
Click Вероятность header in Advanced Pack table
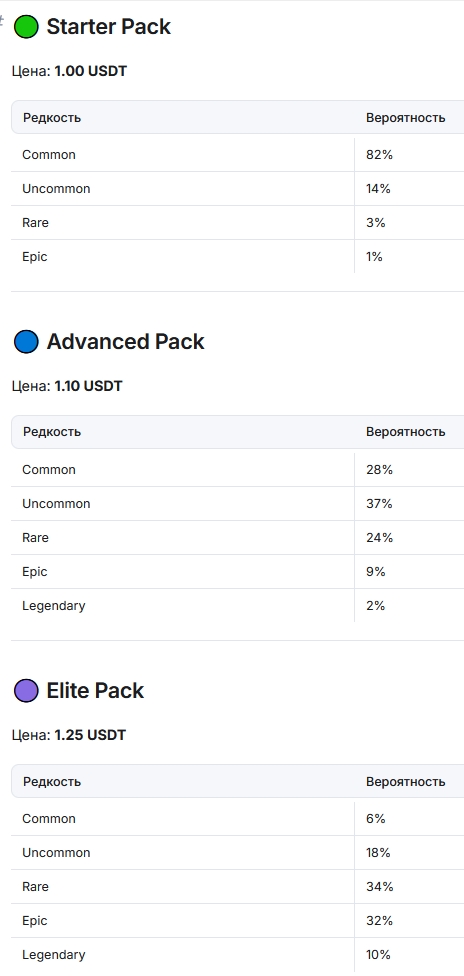(405, 432)
